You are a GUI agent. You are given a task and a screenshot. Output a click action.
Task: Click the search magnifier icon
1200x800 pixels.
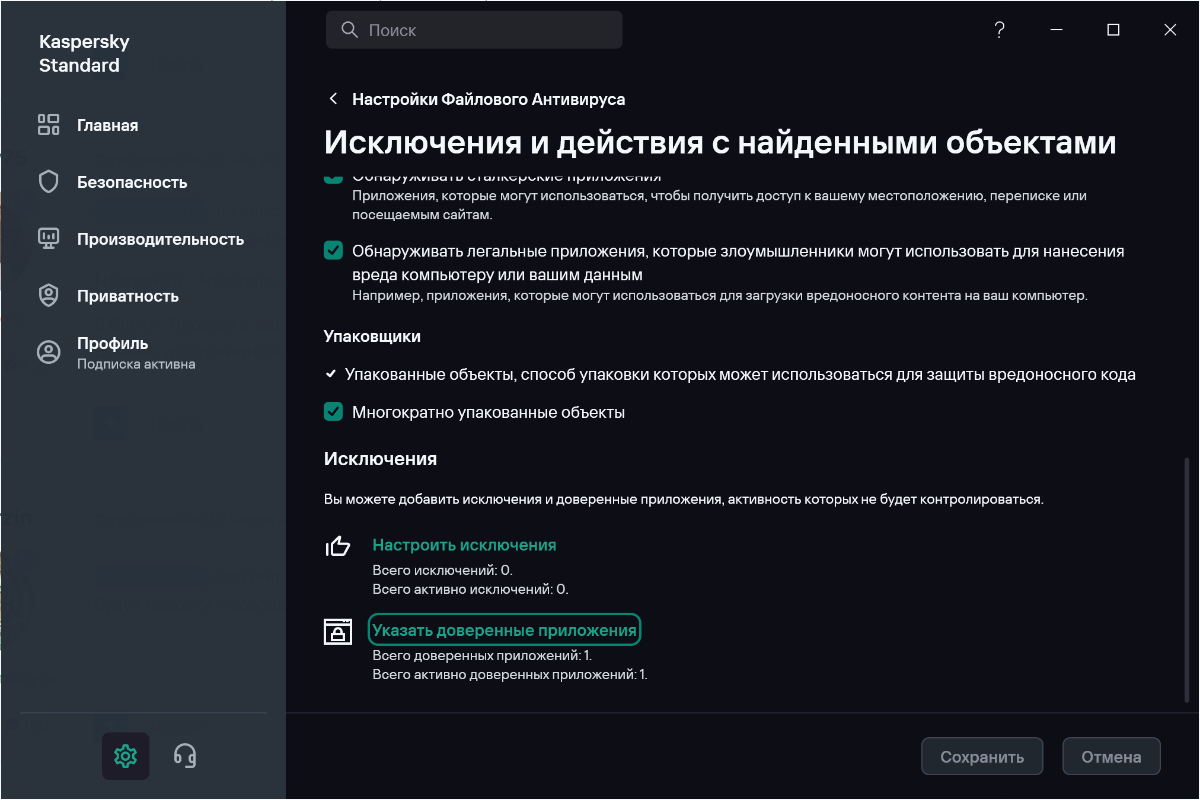pyautogui.click(x=349, y=30)
